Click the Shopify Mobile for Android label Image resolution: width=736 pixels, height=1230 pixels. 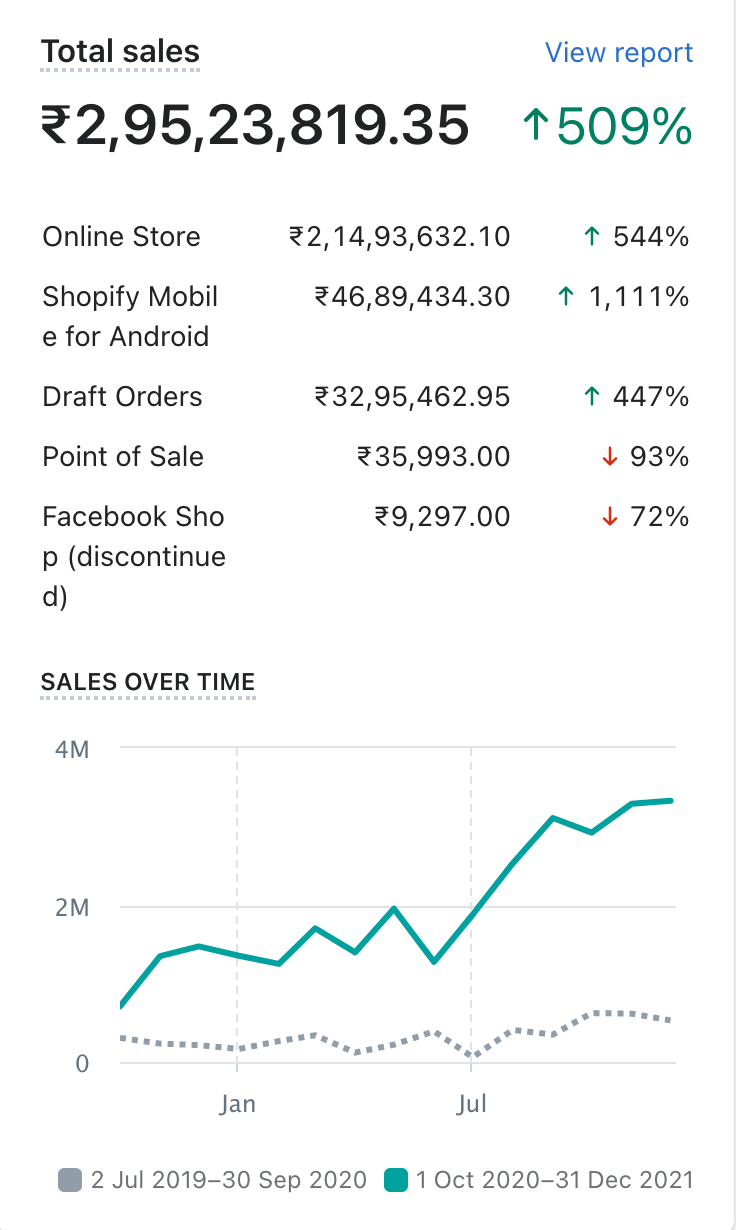coord(130,316)
